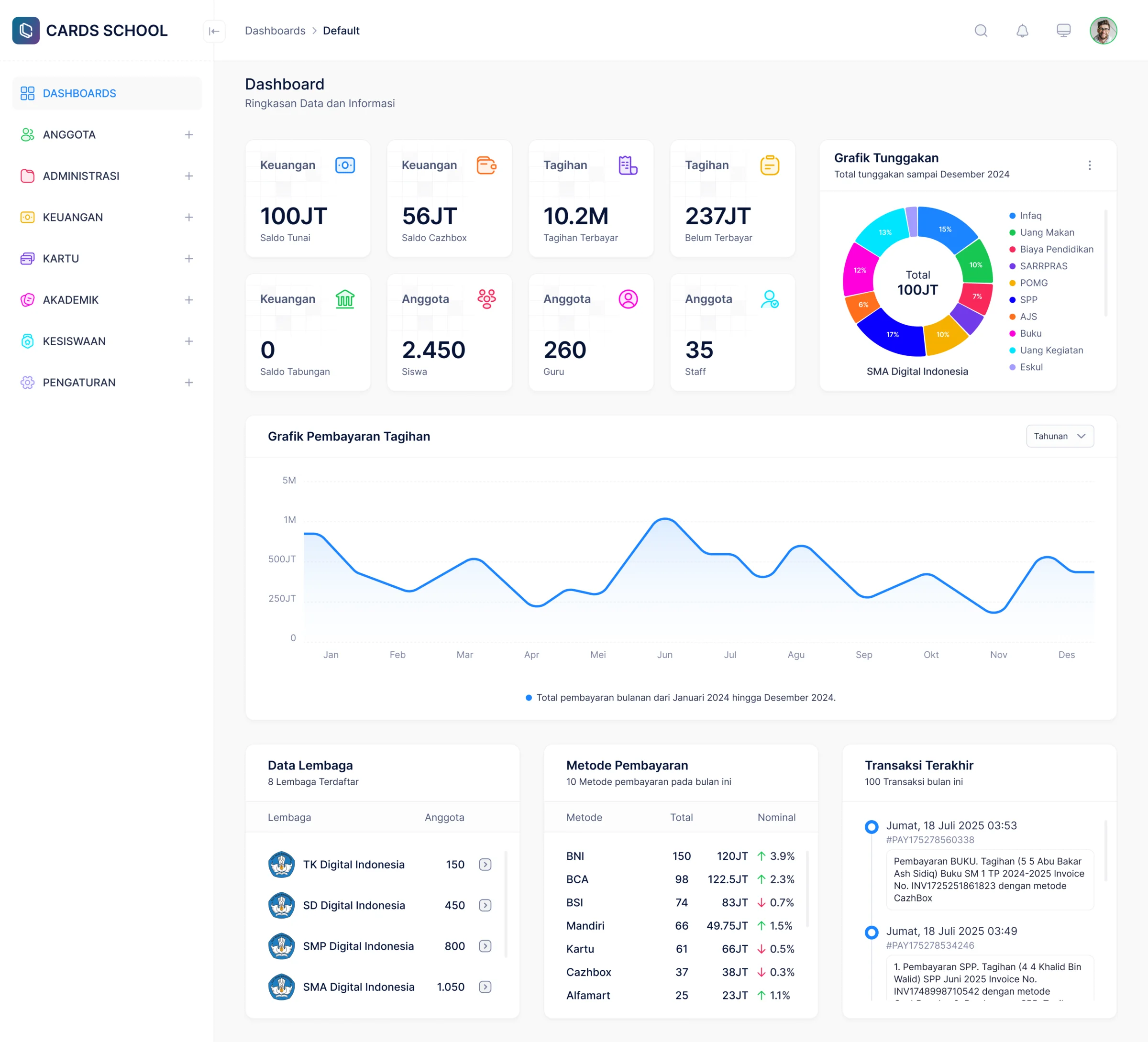1148x1042 pixels.
Task: Open the Dashboards breadcrumb link
Action: (275, 31)
